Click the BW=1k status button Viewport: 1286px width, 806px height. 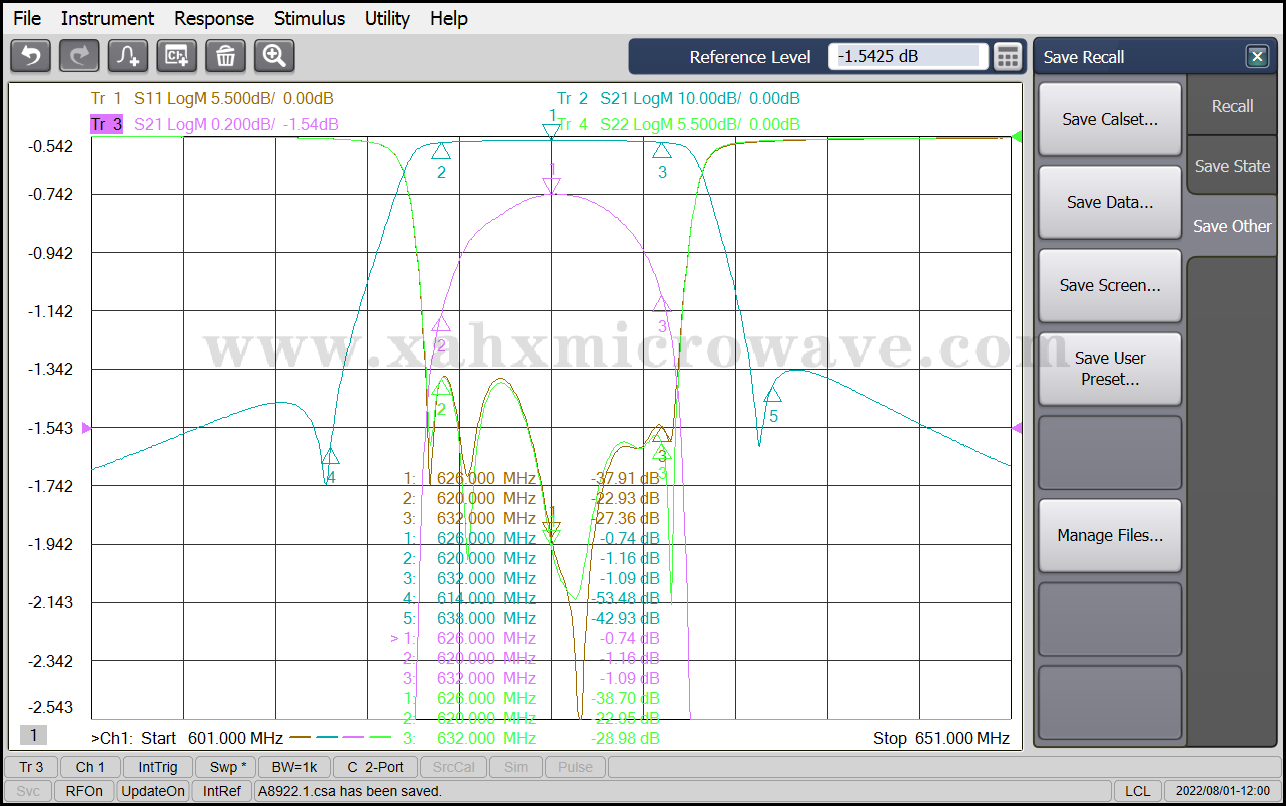(296, 767)
